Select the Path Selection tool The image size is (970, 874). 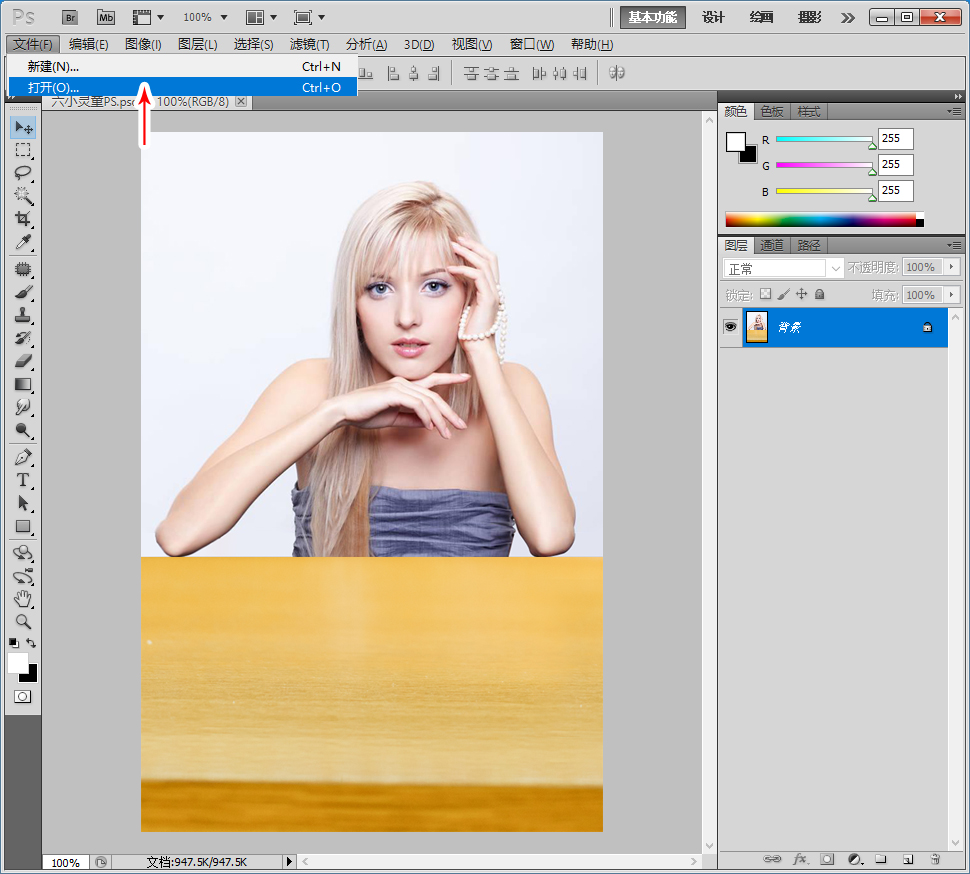click(24, 503)
